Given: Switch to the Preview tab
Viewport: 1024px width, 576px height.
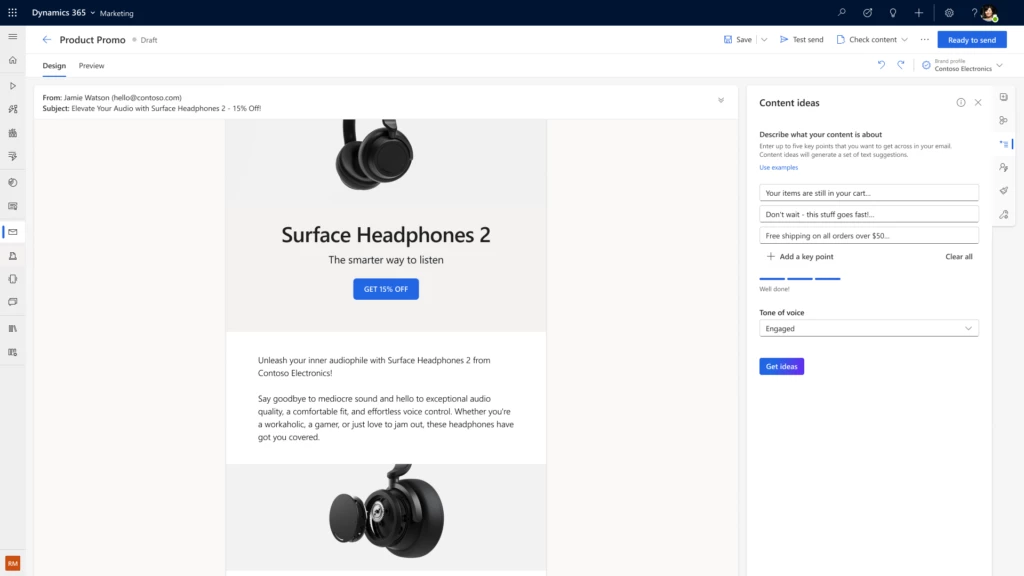Looking at the screenshot, I should [91, 66].
